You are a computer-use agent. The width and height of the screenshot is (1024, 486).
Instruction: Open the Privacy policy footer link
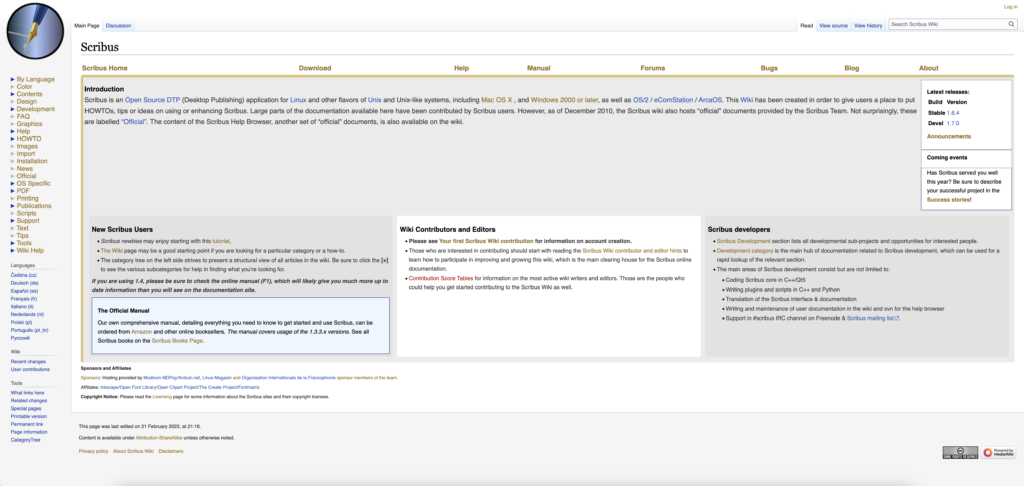coord(93,451)
